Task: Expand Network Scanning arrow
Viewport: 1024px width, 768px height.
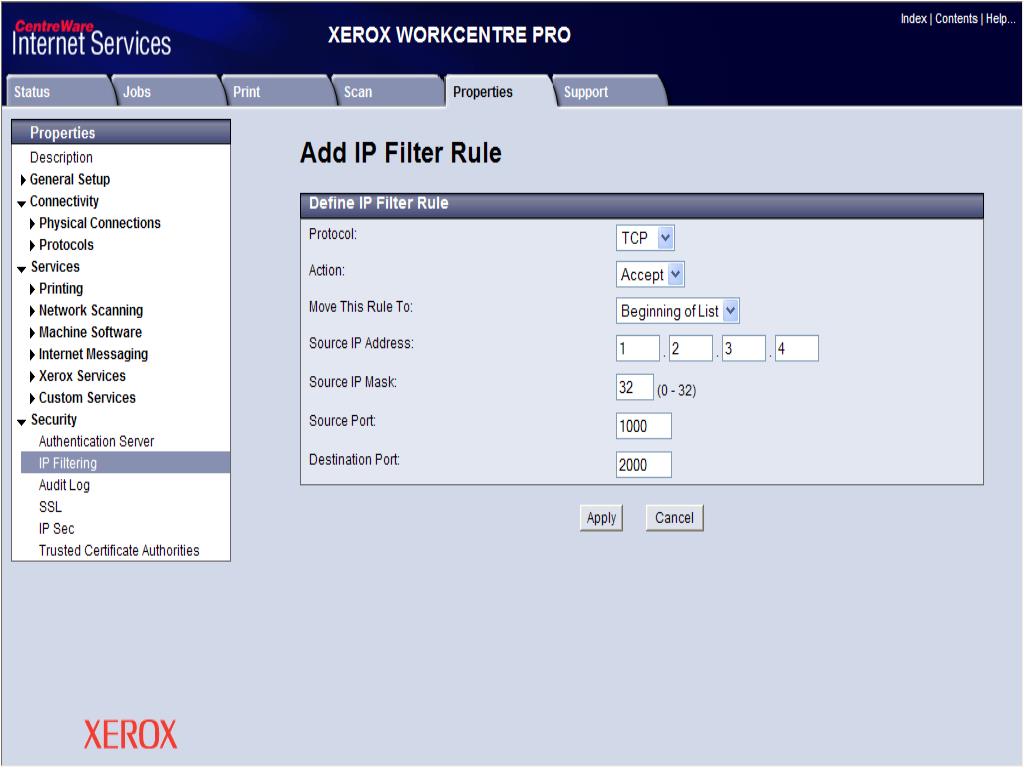Action: [x=33, y=311]
